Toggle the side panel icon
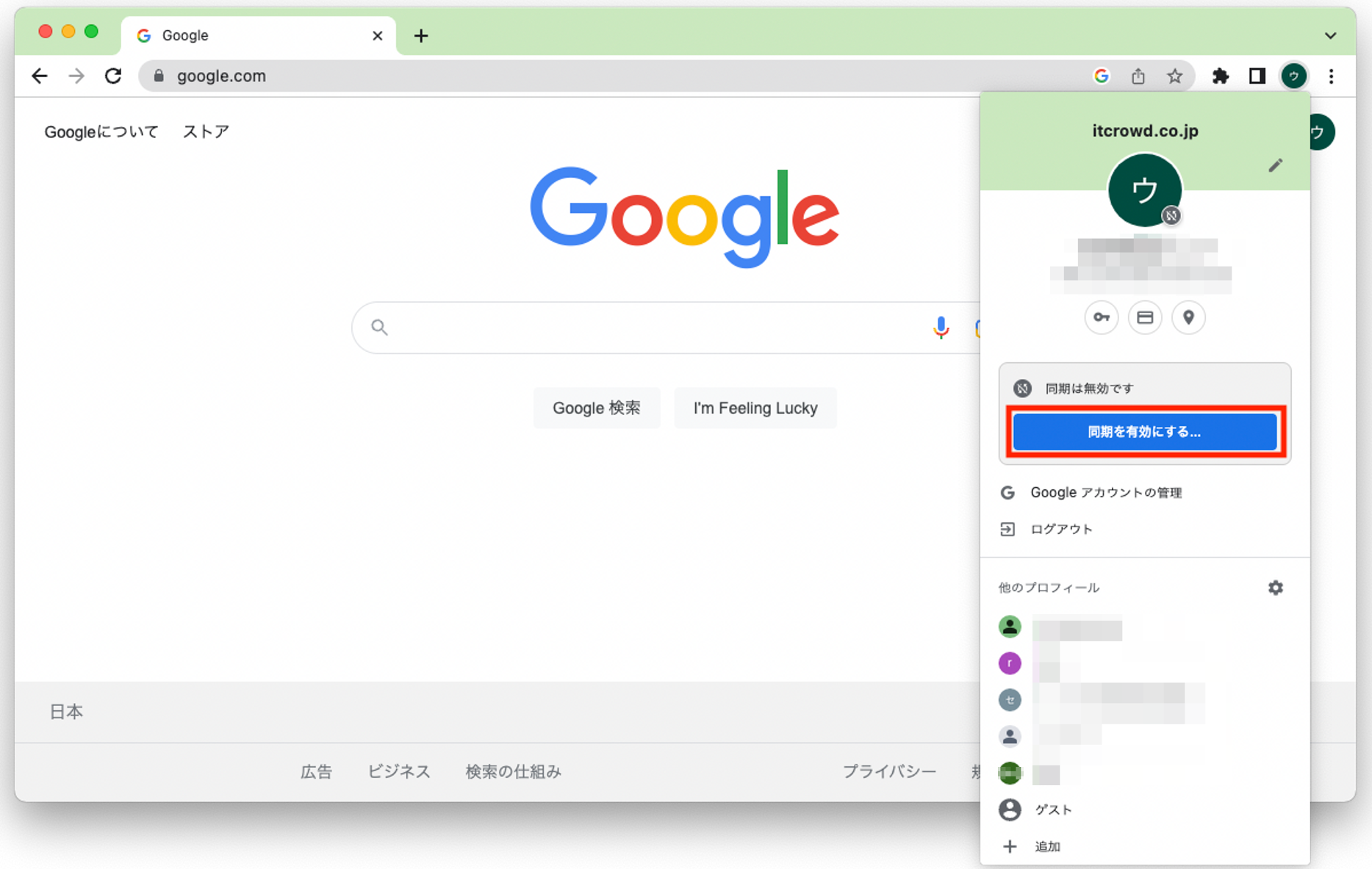This screenshot has height=869, width=1372. coord(1257,76)
